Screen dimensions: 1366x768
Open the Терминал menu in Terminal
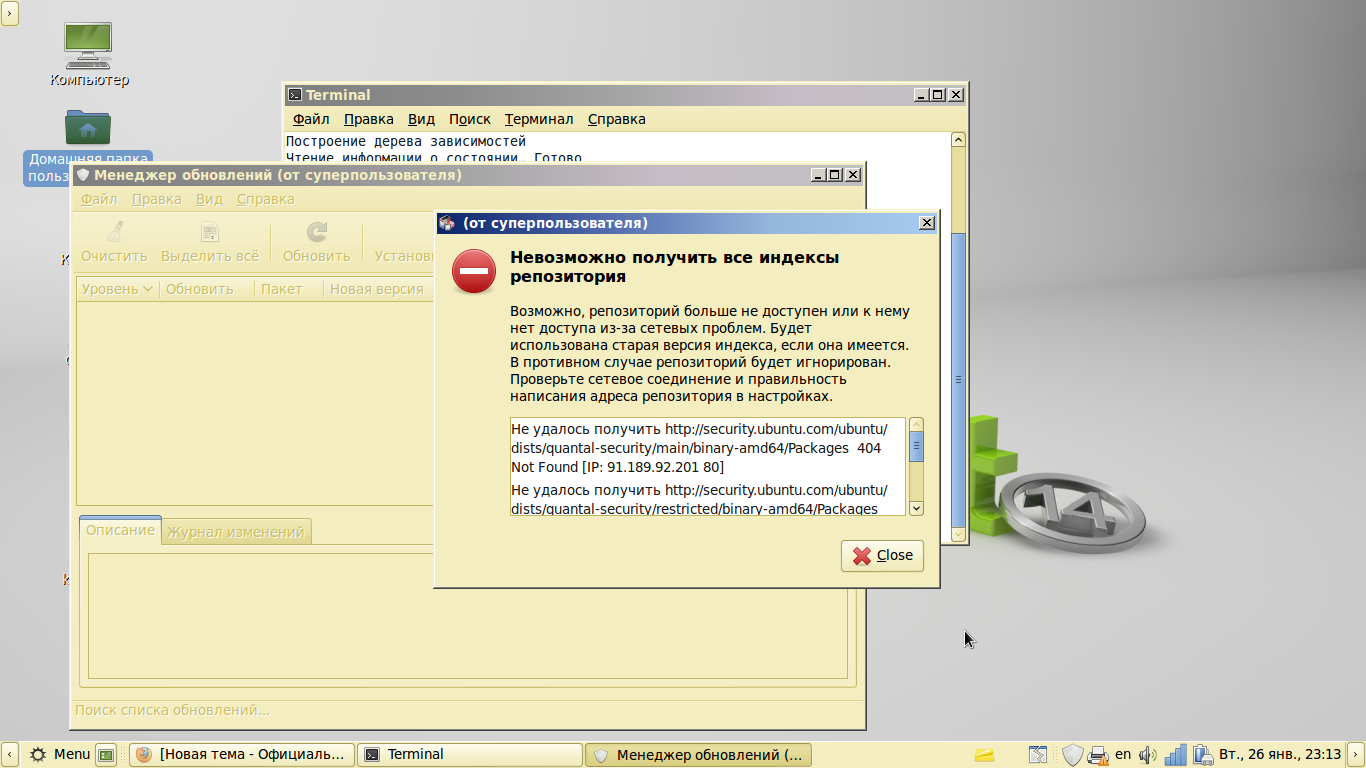pyautogui.click(x=538, y=119)
